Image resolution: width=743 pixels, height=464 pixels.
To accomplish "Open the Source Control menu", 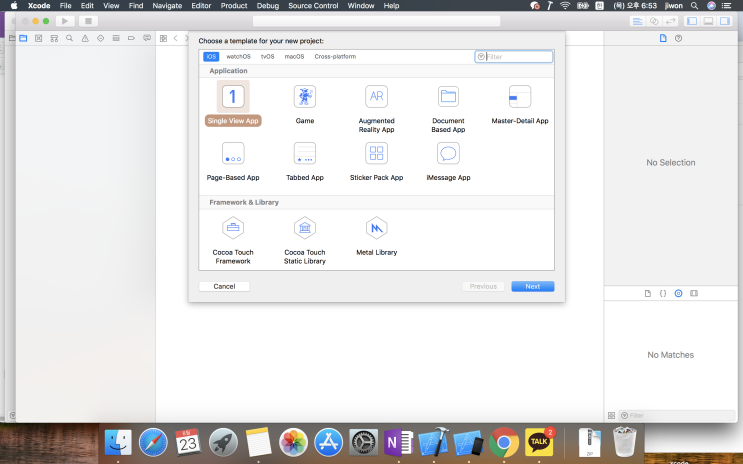I will 314,6.
